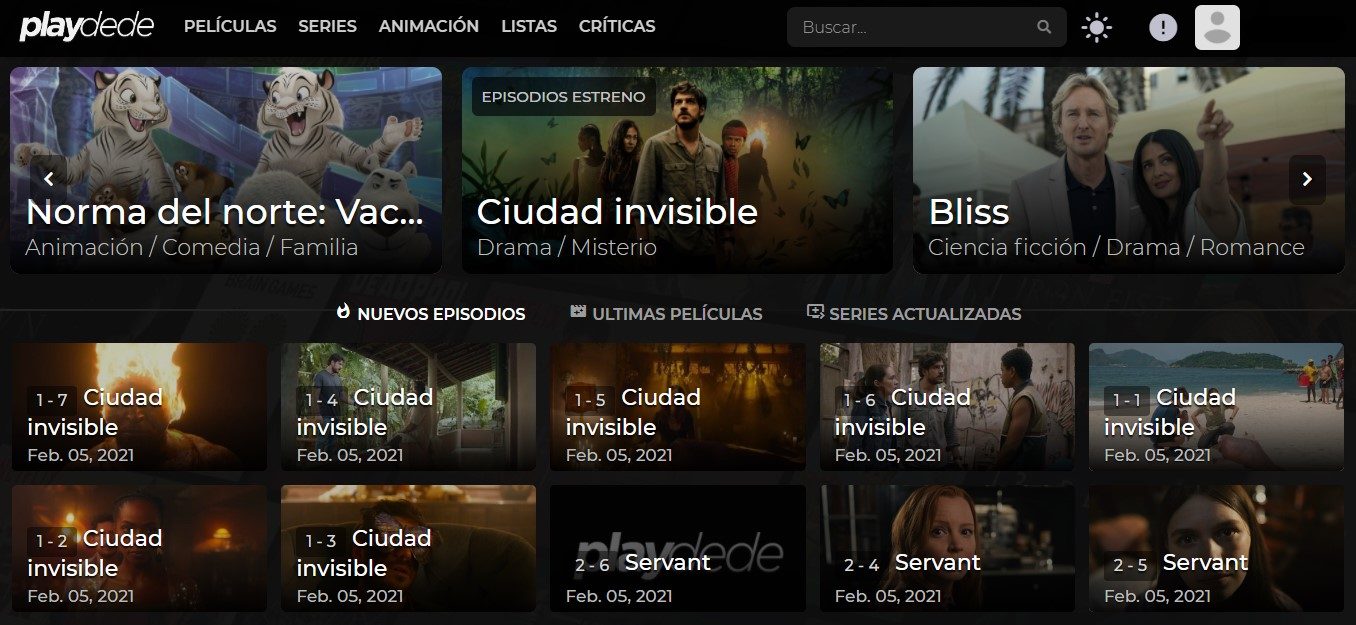
Task: Switch to Ultimas Películas tab
Action: (x=666, y=313)
